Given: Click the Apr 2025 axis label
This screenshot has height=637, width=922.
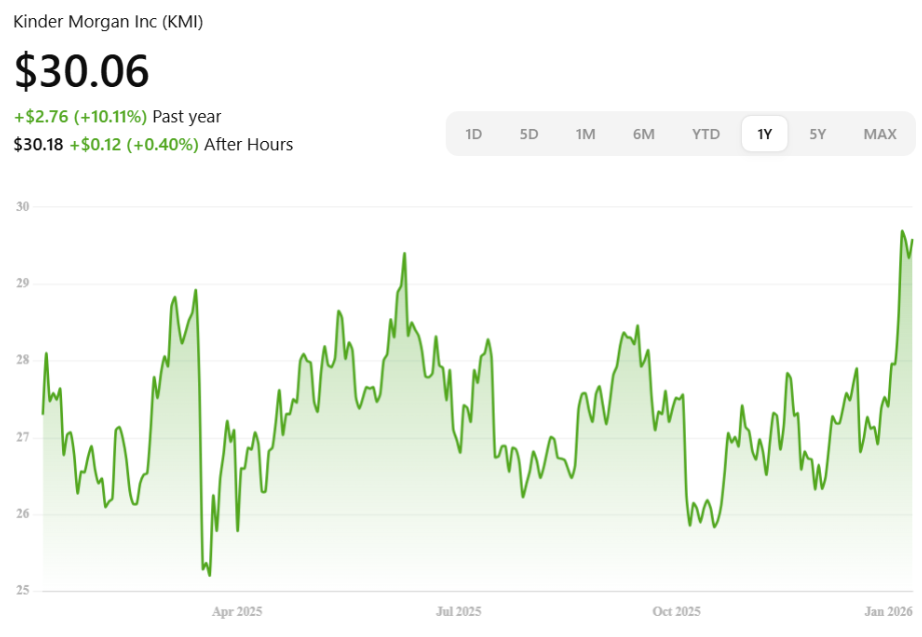Looking at the screenshot, I should click(x=237, y=611).
